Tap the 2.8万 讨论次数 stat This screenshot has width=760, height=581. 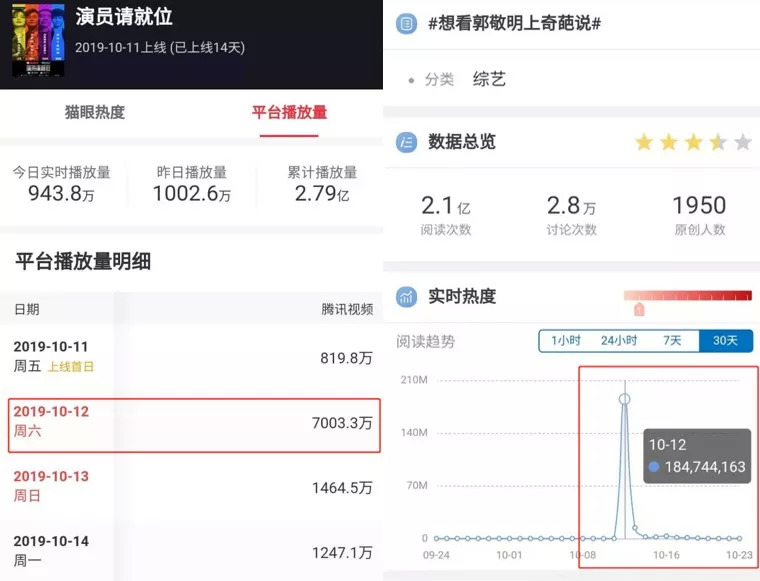pyautogui.click(x=571, y=215)
